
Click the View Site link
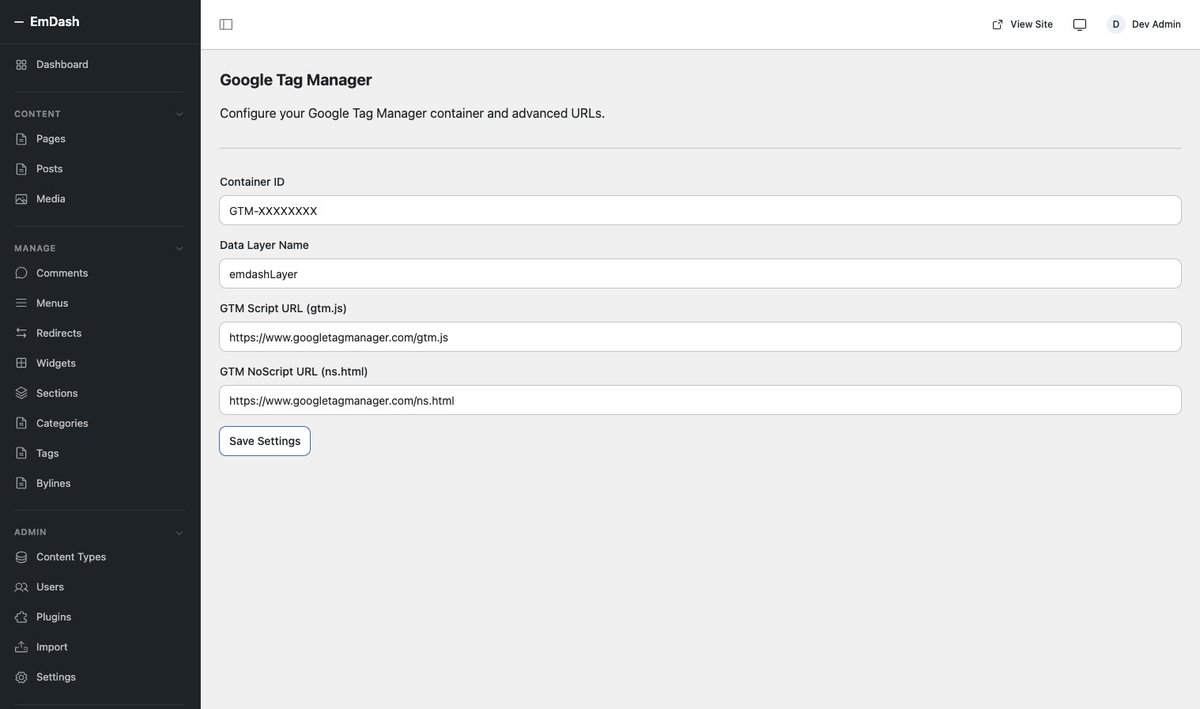tap(1022, 24)
